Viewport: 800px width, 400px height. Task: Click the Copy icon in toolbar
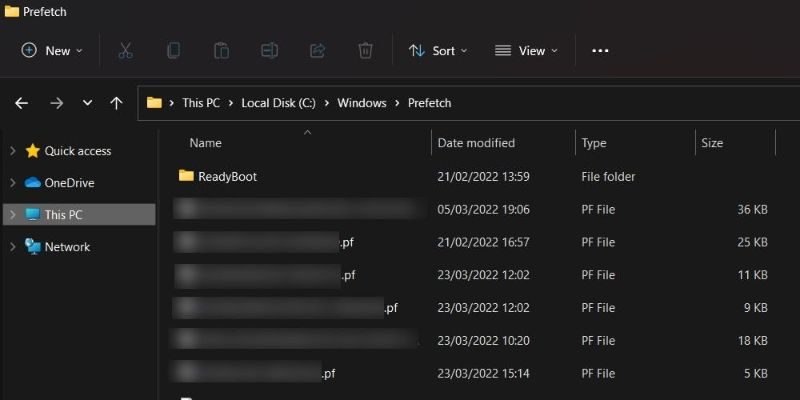click(173, 51)
